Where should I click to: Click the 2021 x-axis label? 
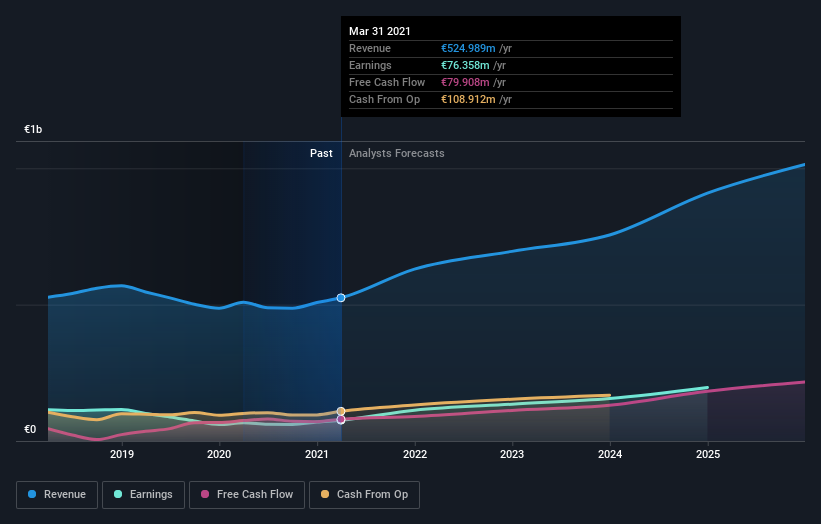pos(317,454)
